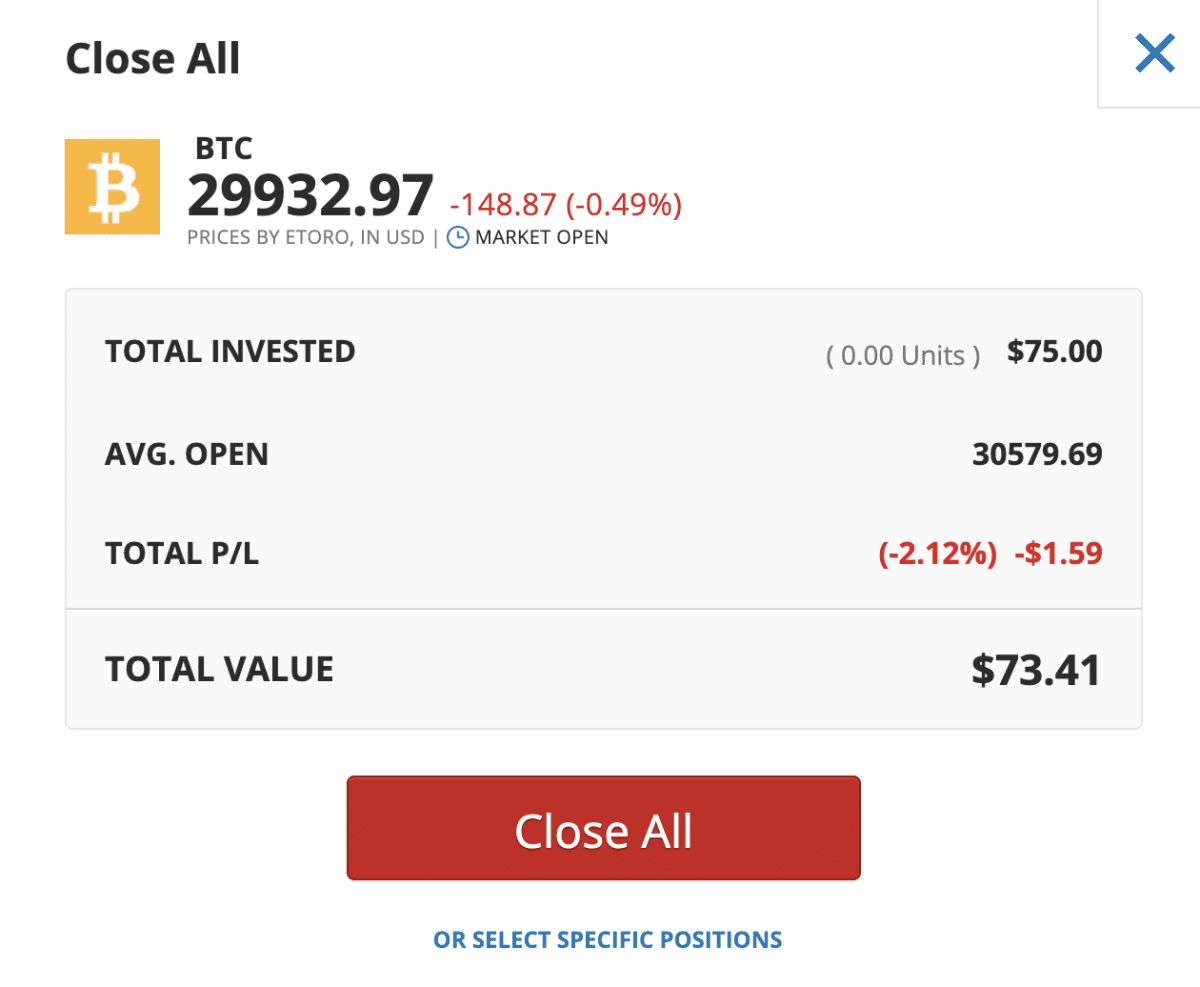Image resolution: width=1200 pixels, height=987 pixels.
Task: Open OR SELECT SPECIFIC POSITIONS
Action: click(x=607, y=939)
